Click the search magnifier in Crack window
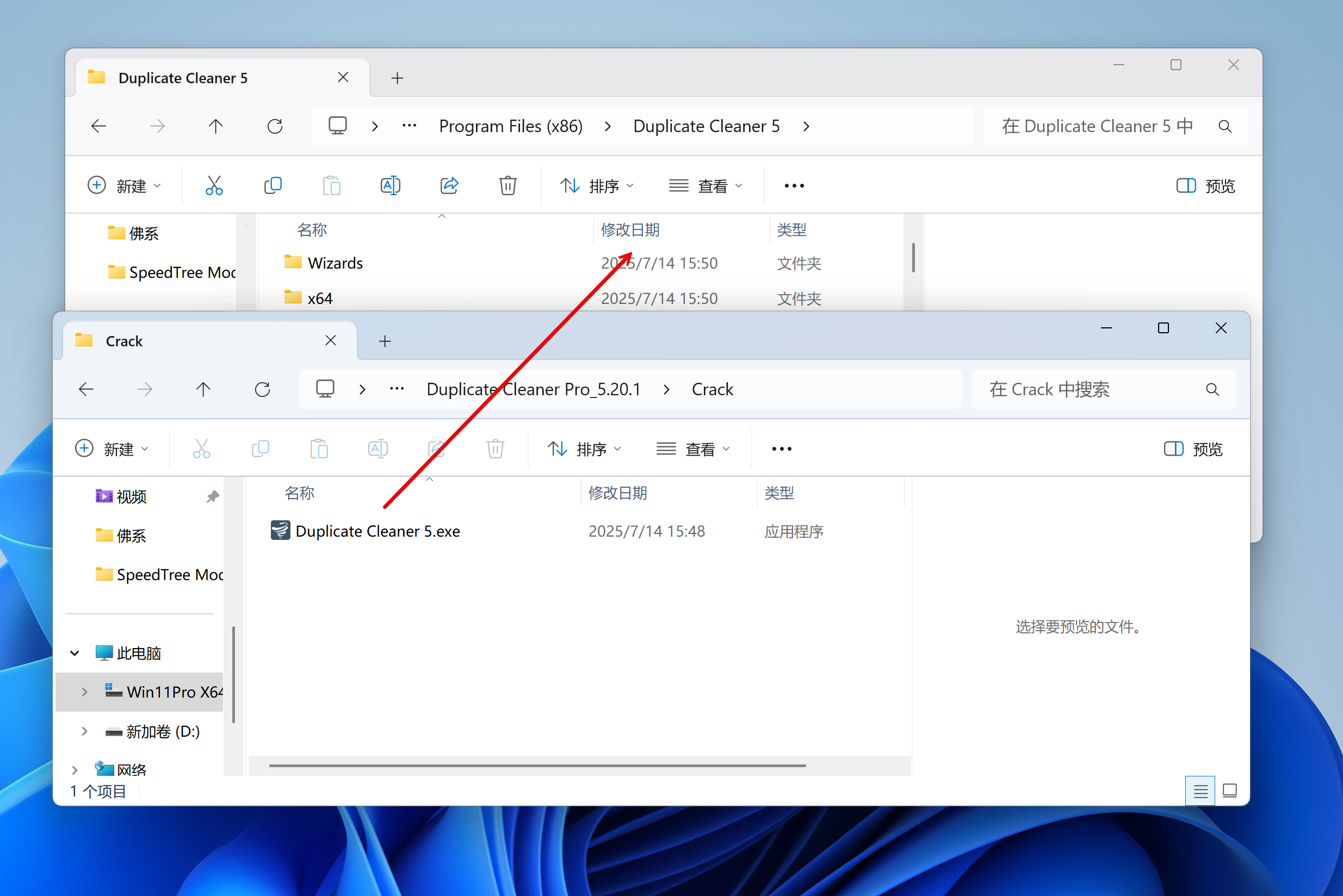 (x=1212, y=390)
